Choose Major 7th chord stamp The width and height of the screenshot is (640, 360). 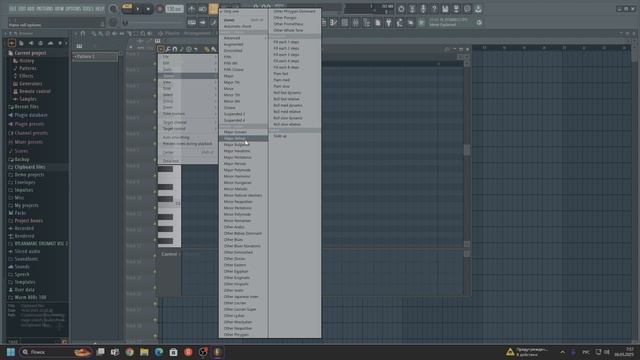pos(243,82)
